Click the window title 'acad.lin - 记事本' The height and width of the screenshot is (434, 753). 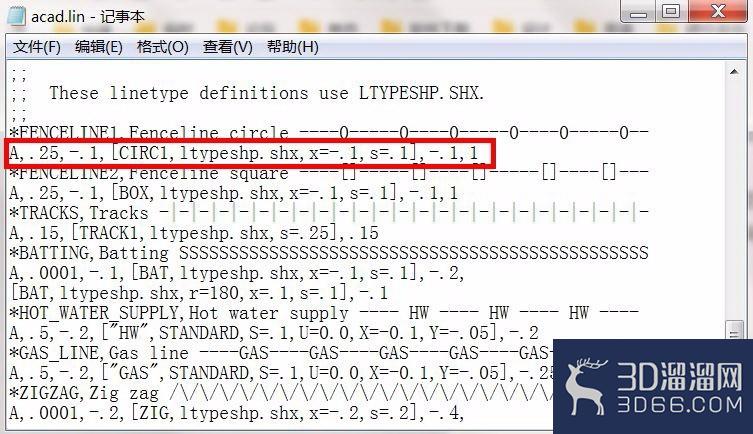tap(87, 16)
